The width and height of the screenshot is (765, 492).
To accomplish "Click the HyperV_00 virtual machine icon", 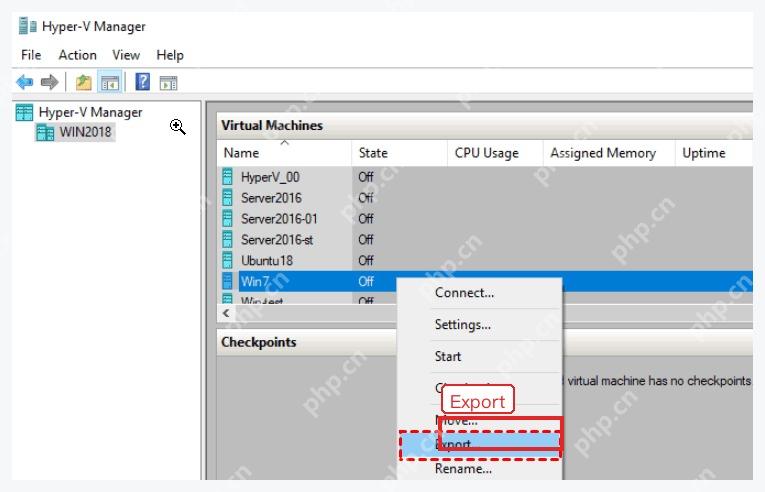I will click(x=227, y=177).
